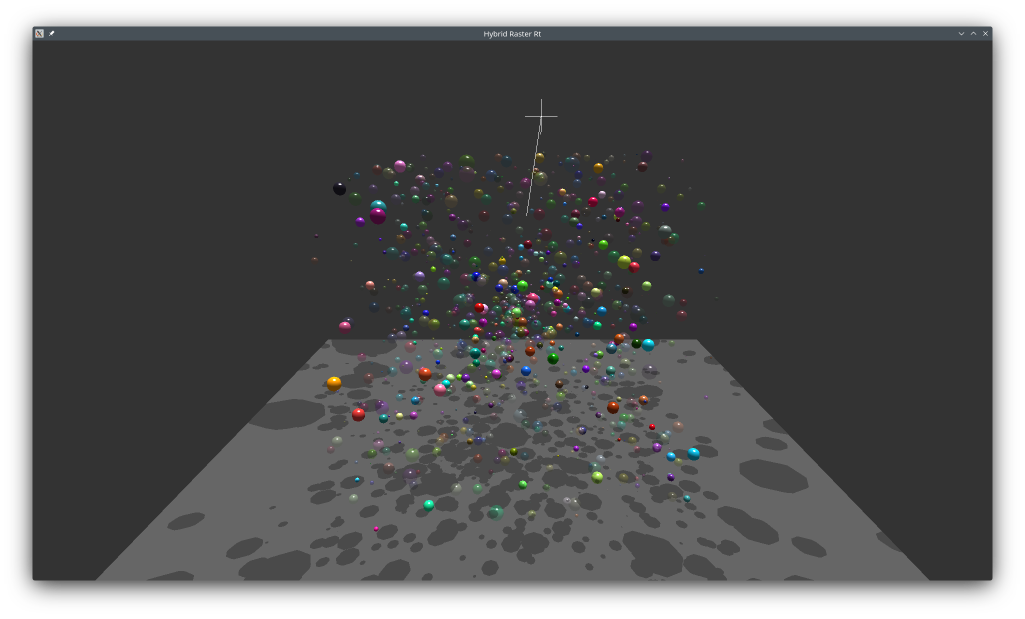Pick the yellow-green sphere beside the red one on the right
The height and width of the screenshot is (619, 1025).
click(x=624, y=262)
